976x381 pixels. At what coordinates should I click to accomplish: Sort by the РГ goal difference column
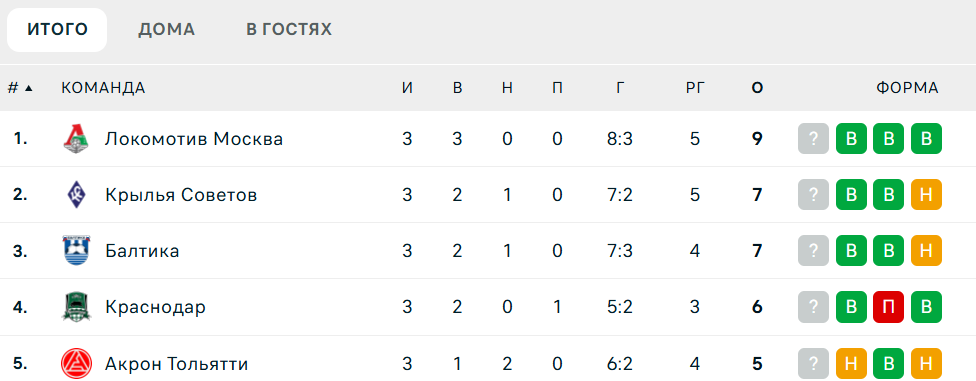[695, 88]
